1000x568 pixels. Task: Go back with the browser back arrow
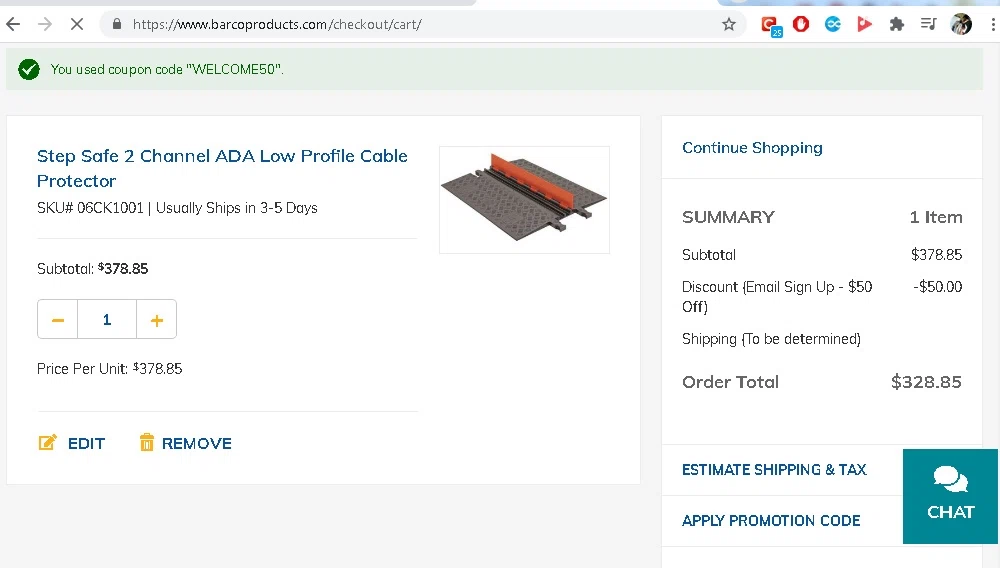click(x=13, y=24)
